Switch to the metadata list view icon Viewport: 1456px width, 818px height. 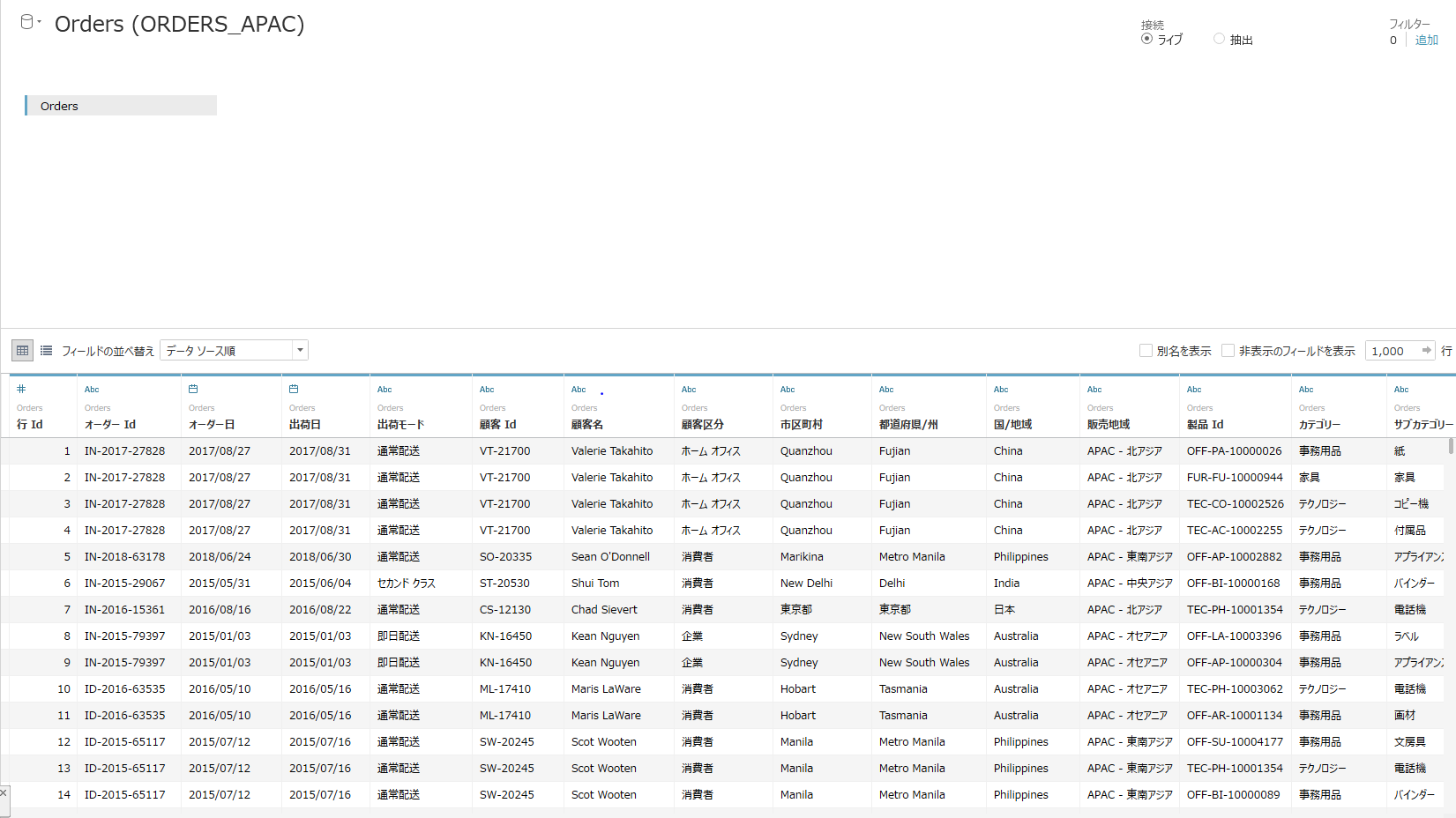click(x=46, y=350)
